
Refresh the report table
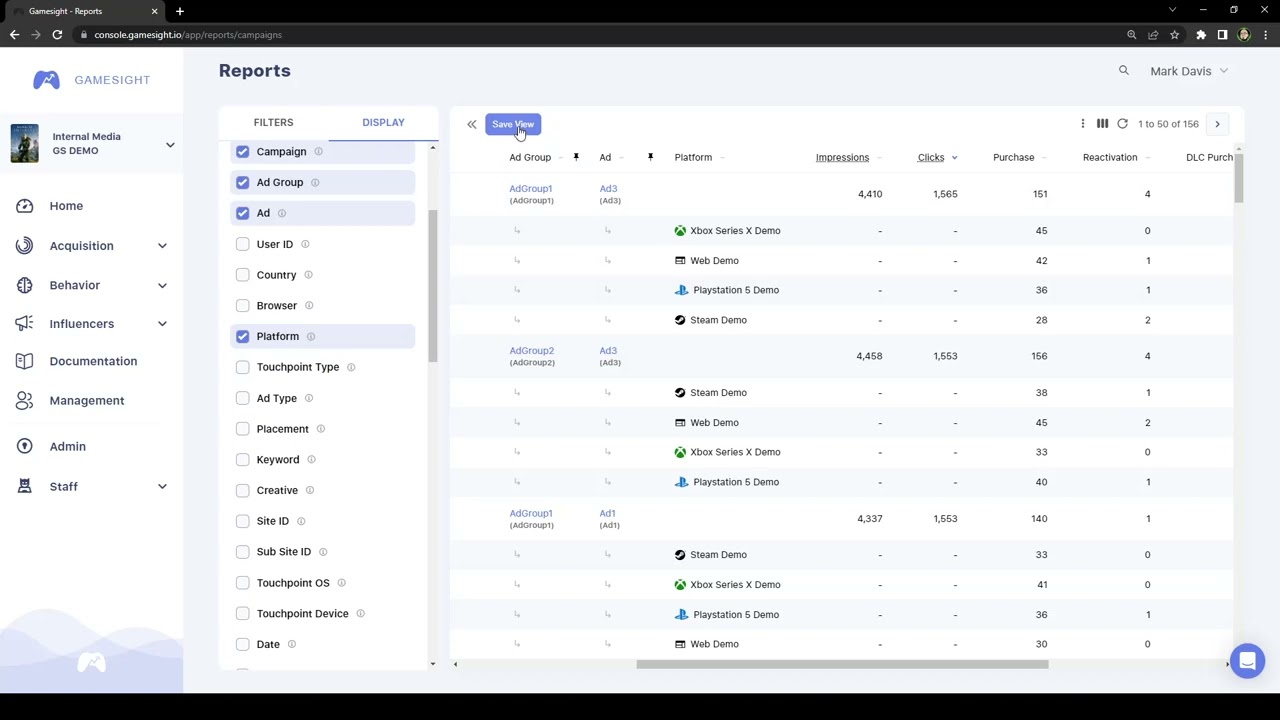click(1122, 124)
